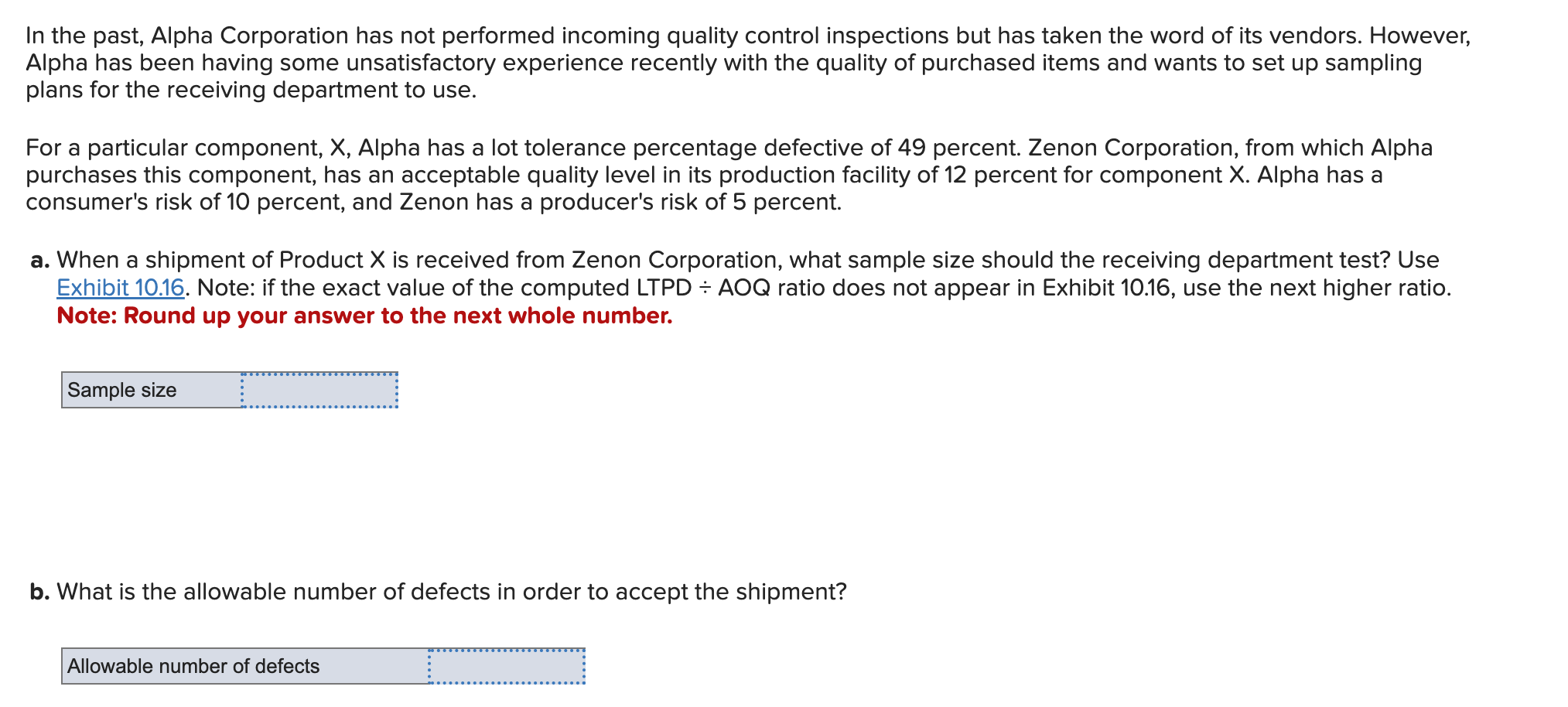Click the red round-up note text

click(x=364, y=316)
